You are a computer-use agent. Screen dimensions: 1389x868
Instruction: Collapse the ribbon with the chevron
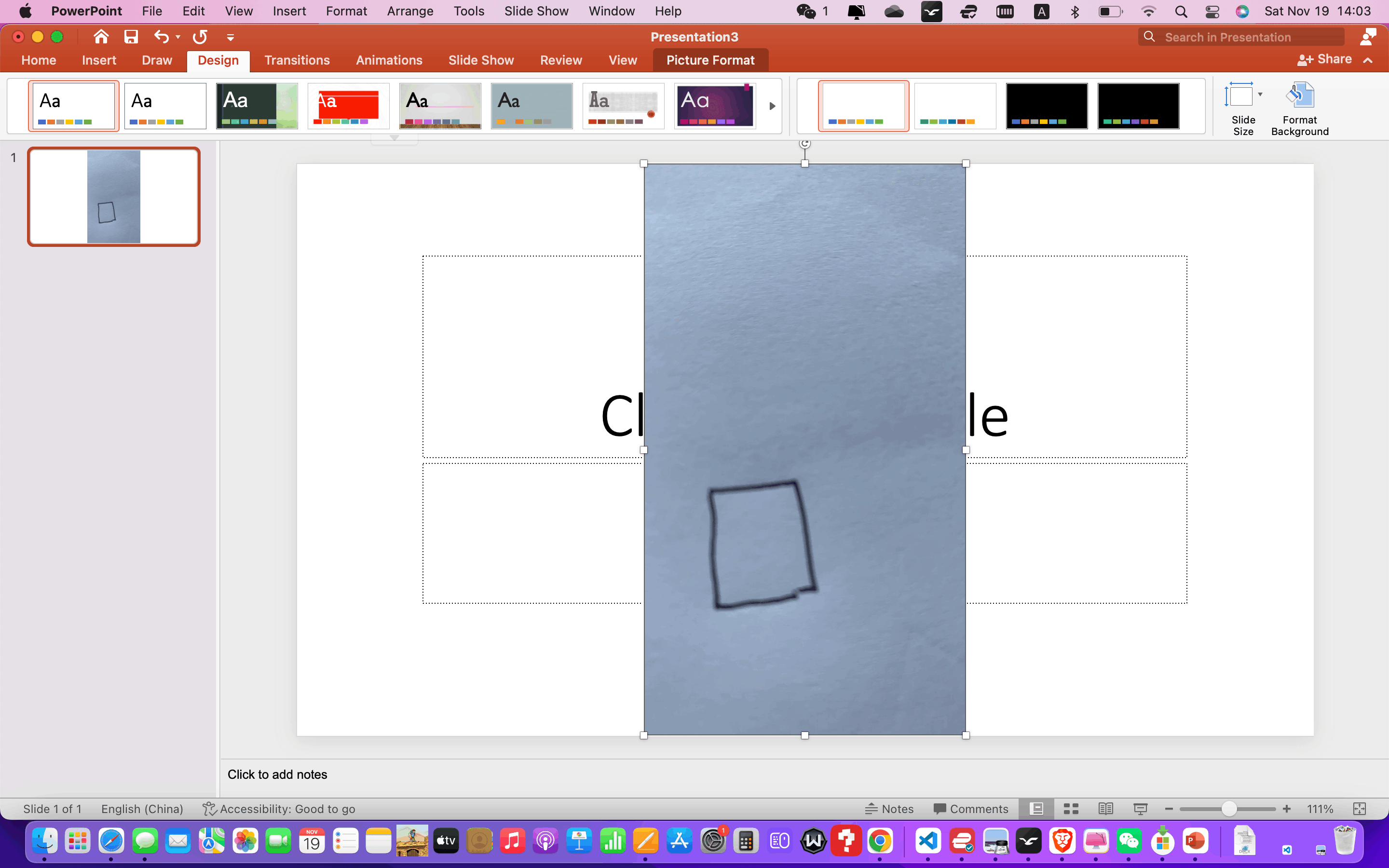point(1368,60)
